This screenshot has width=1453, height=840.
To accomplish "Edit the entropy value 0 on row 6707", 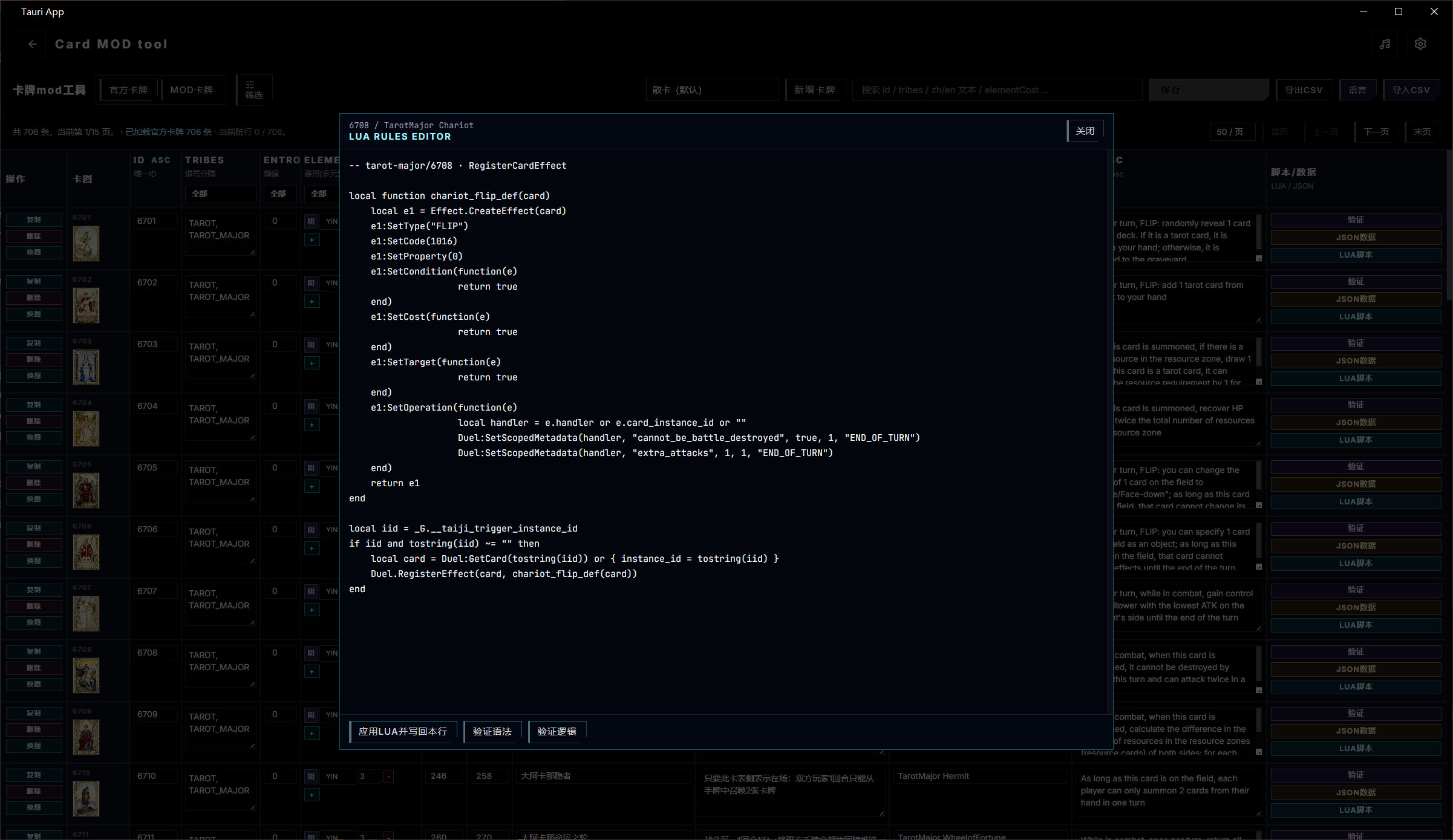I will tap(279, 591).
